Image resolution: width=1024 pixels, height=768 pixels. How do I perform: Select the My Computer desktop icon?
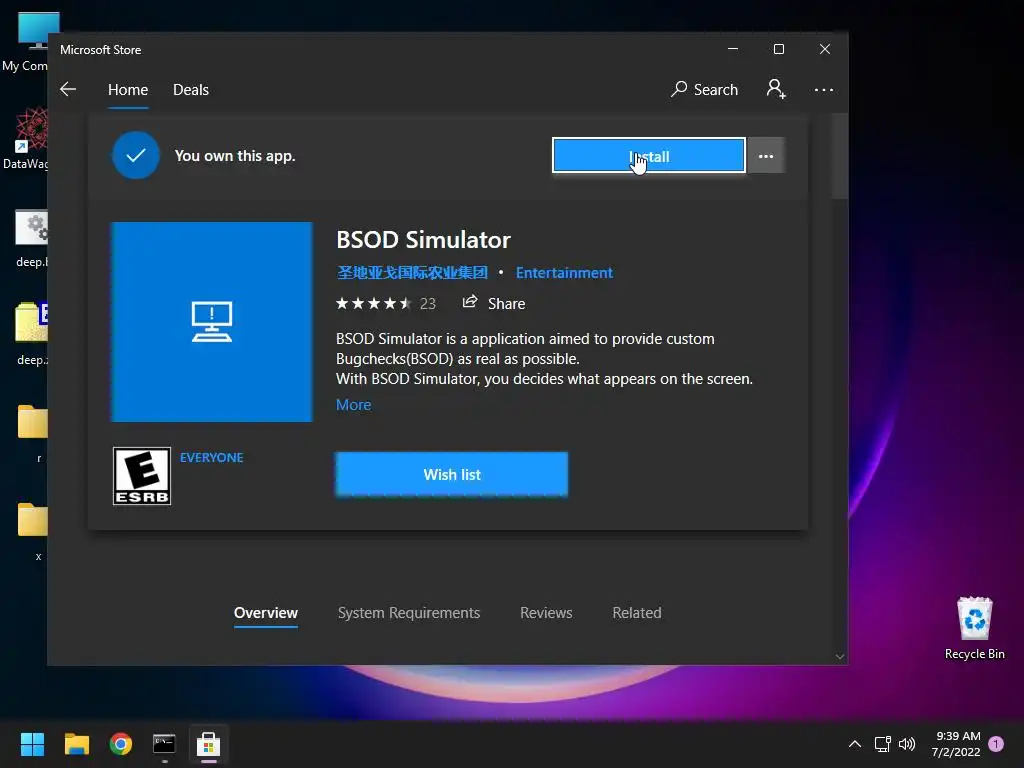26,43
